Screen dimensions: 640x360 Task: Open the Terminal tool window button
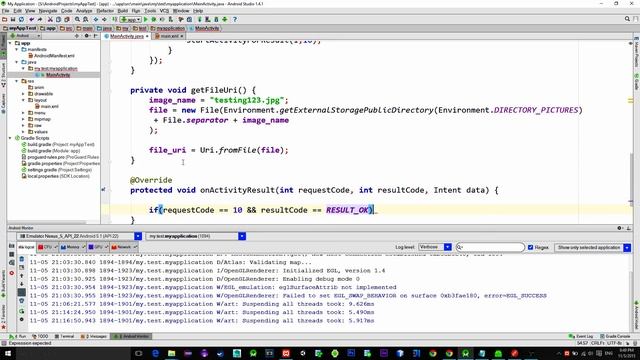tap(64, 336)
